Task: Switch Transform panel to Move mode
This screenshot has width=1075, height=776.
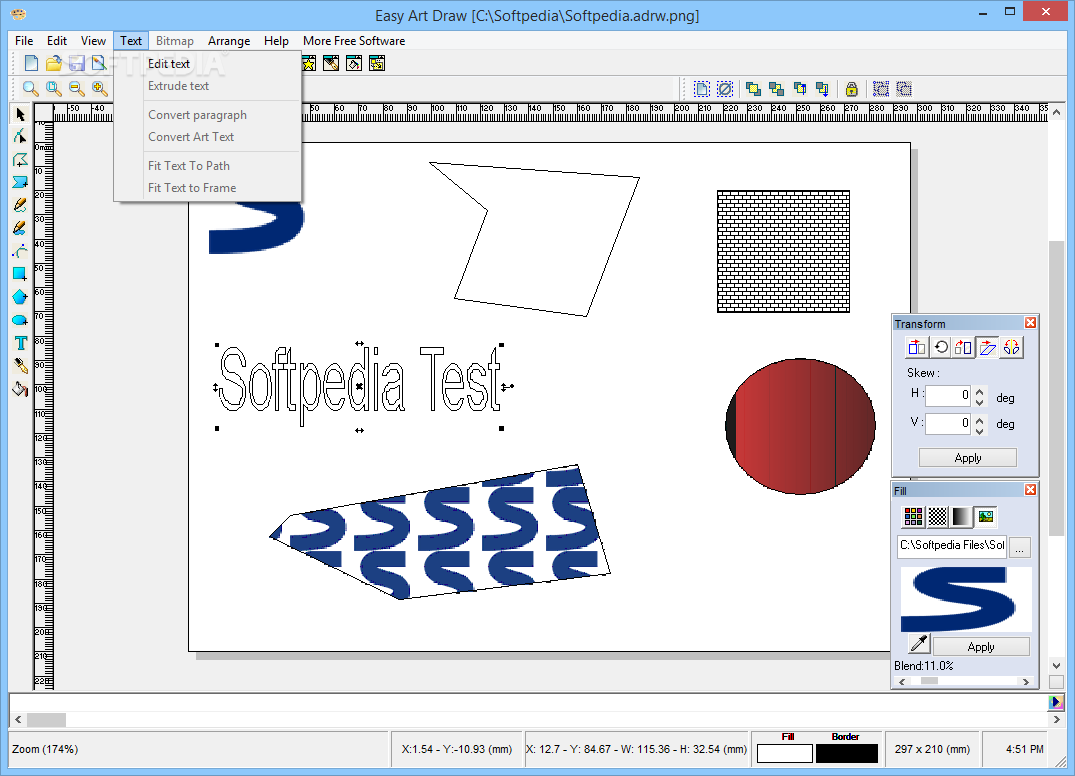Action: click(917, 348)
